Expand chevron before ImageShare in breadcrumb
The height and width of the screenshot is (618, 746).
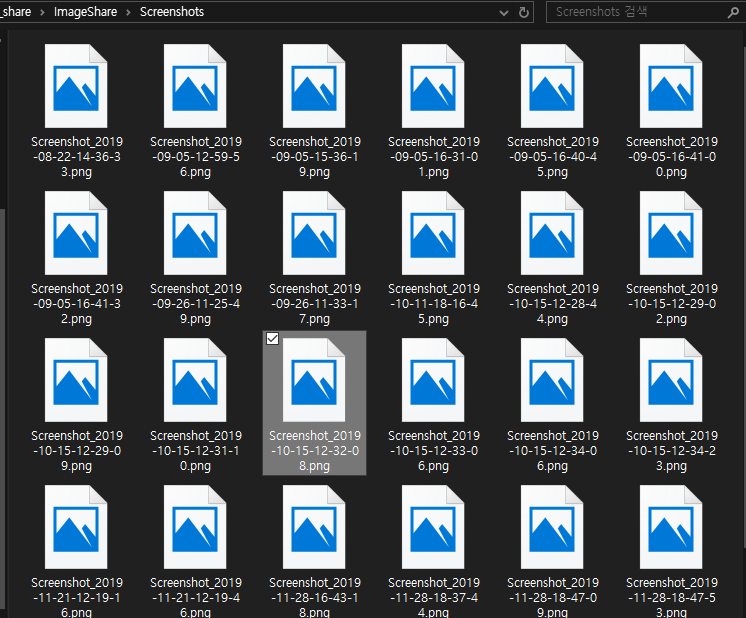(x=42, y=12)
